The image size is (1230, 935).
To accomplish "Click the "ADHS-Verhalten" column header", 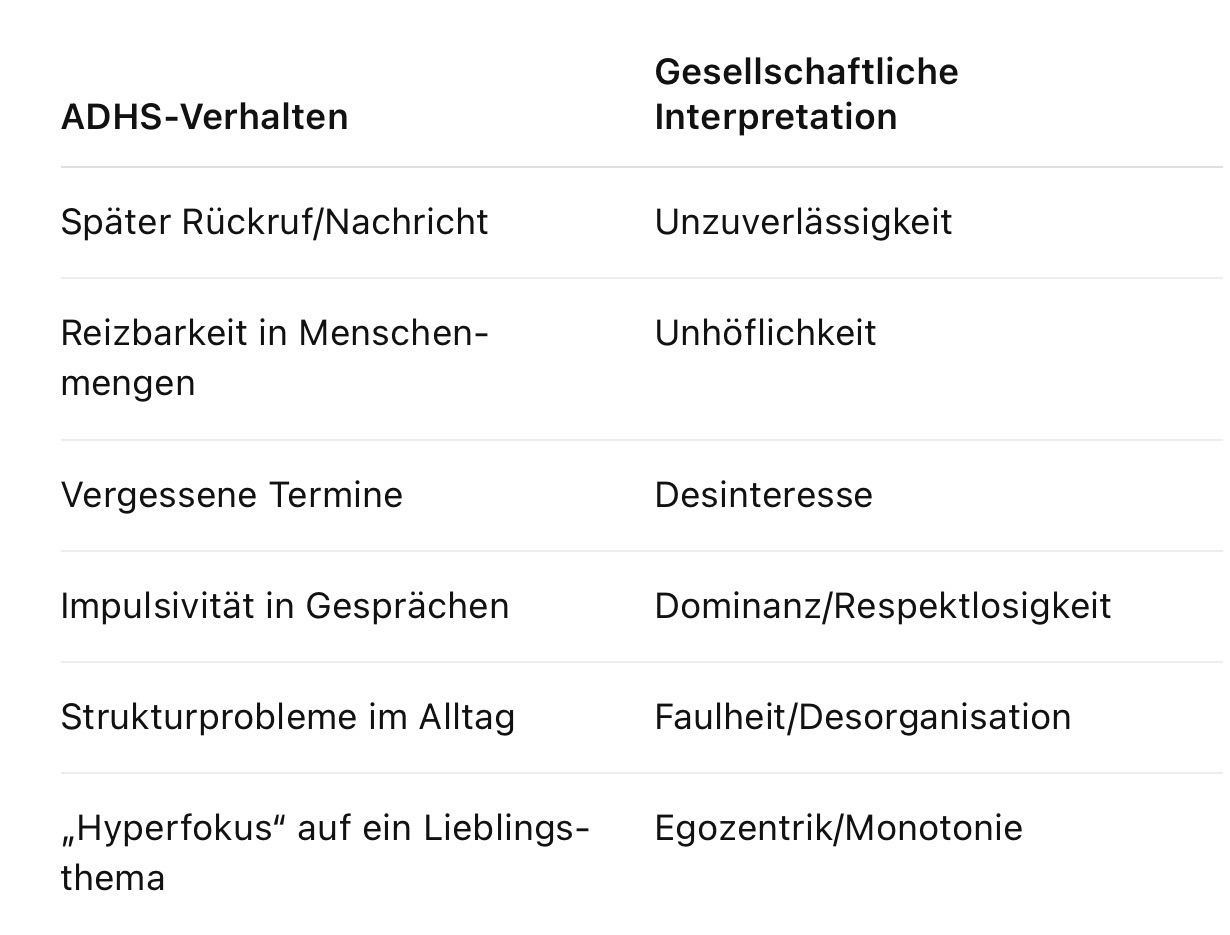I will [x=204, y=117].
